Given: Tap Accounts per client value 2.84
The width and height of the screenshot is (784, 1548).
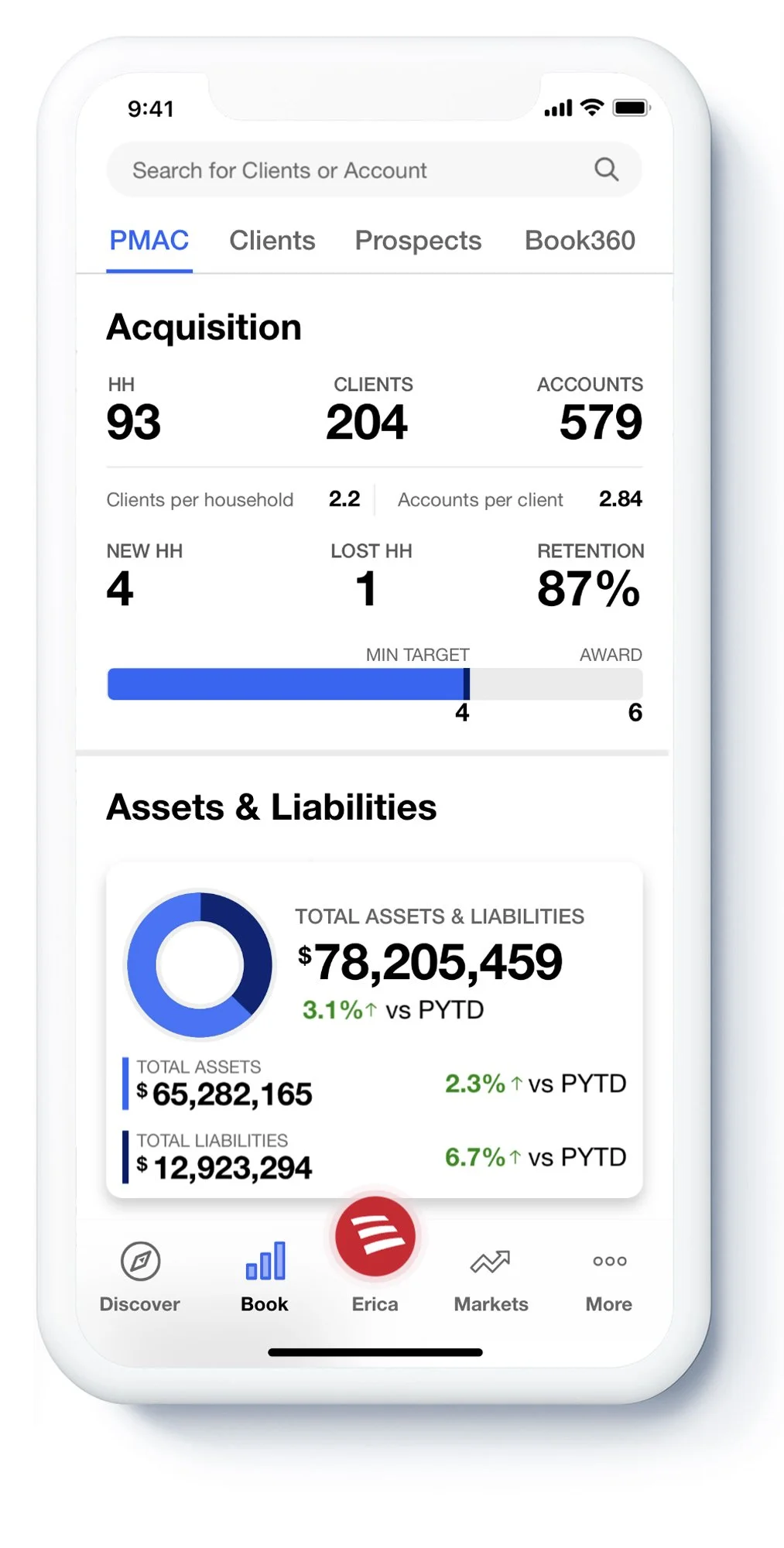Looking at the screenshot, I should pyautogui.click(x=621, y=499).
